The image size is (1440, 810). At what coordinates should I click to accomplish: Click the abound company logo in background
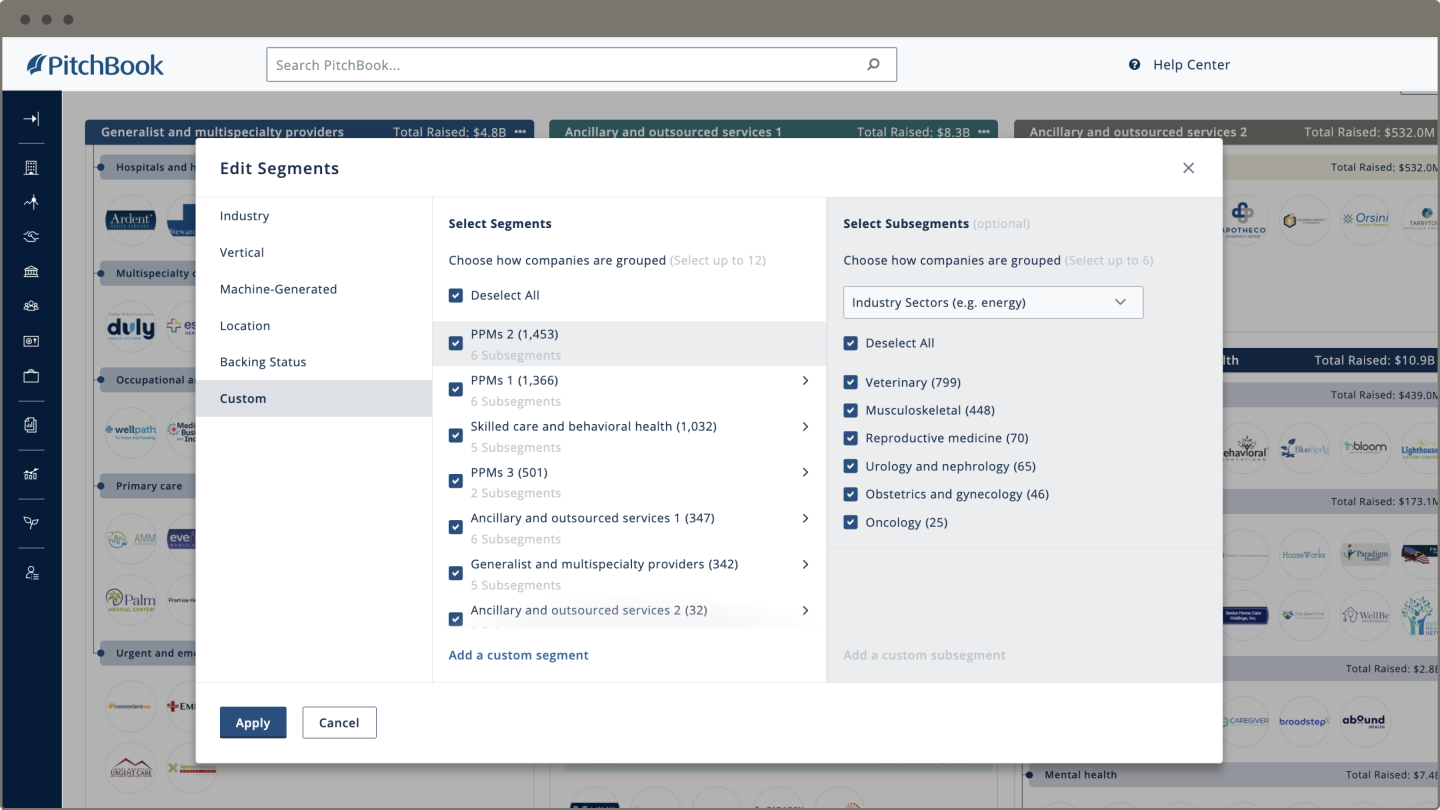coord(1364,721)
